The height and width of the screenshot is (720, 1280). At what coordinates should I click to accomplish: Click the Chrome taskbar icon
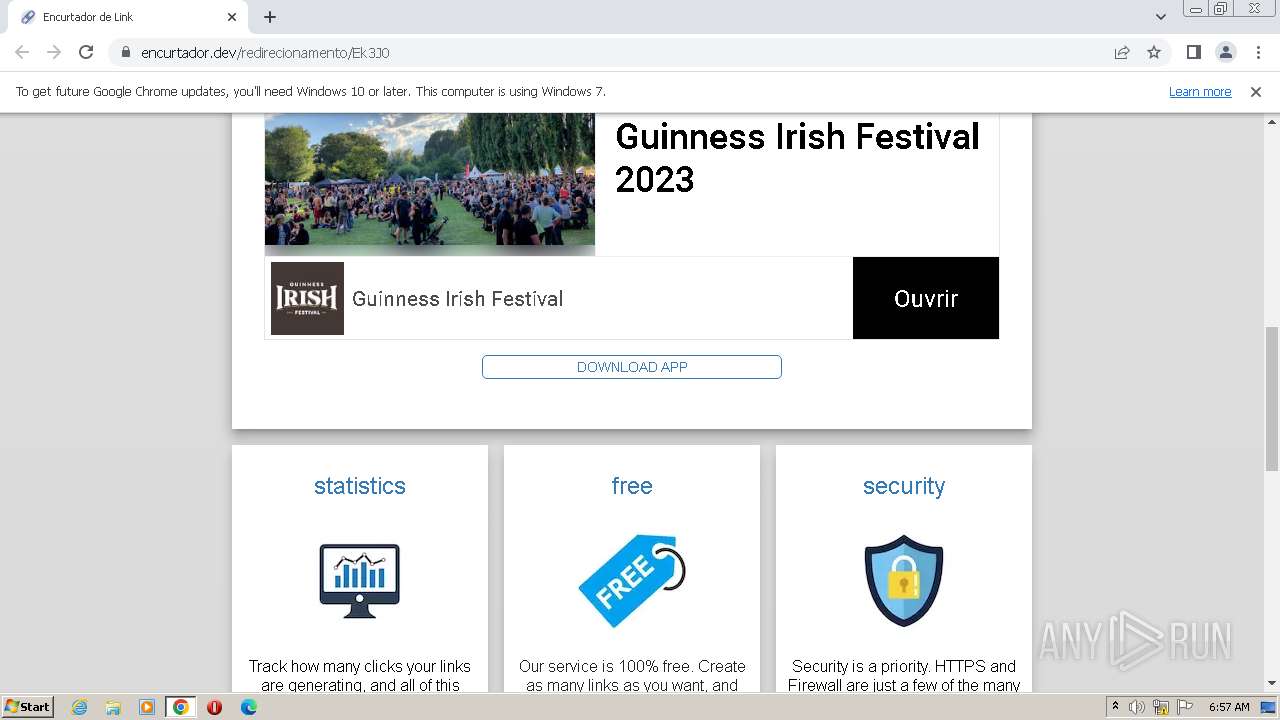coord(181,707)
